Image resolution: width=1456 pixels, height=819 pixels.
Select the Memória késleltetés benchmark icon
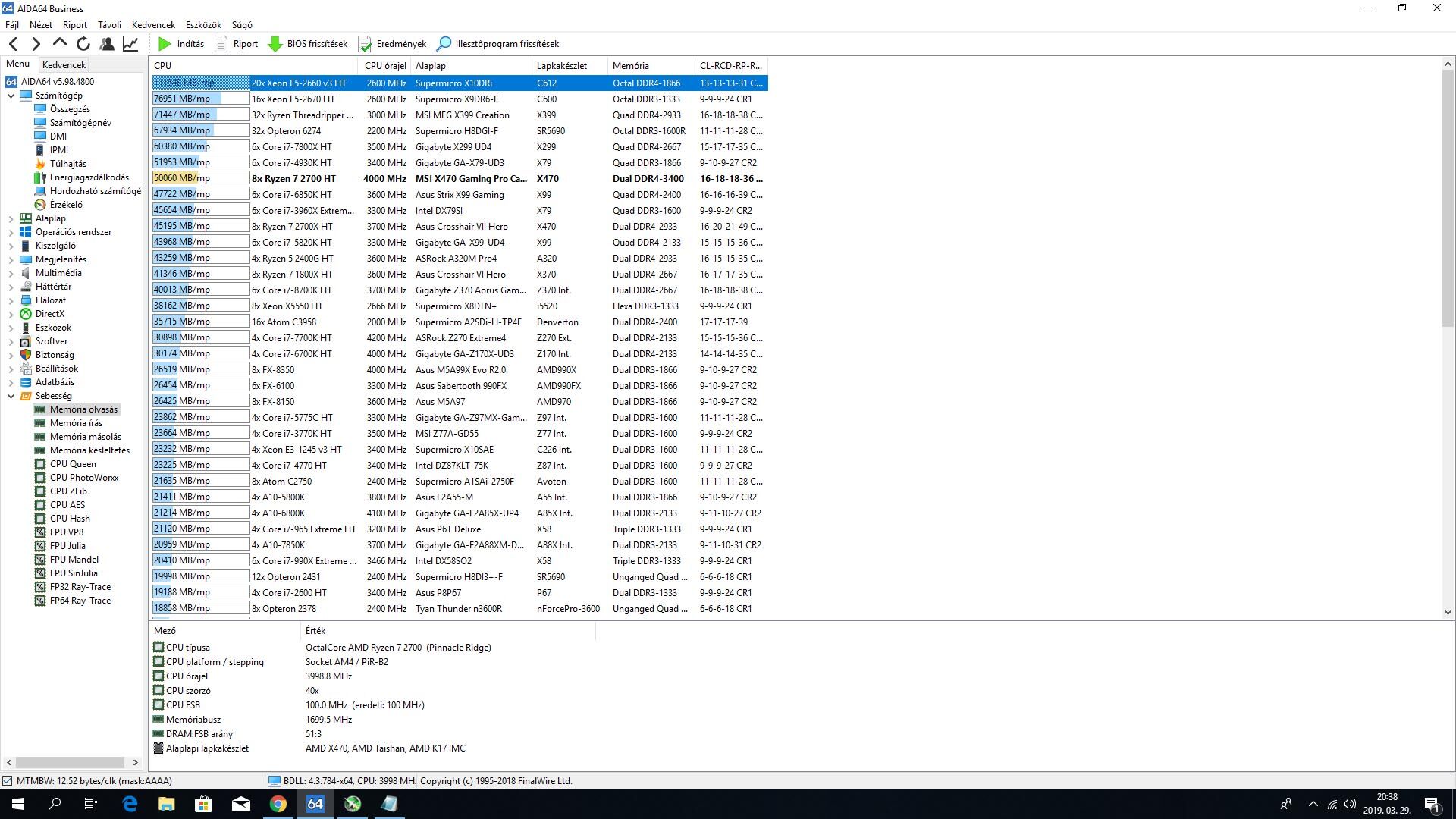(x=40, y=450)
